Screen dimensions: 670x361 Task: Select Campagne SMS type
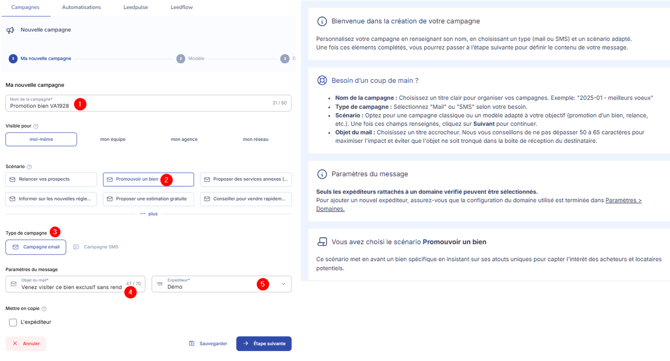(x=96, y=247)
